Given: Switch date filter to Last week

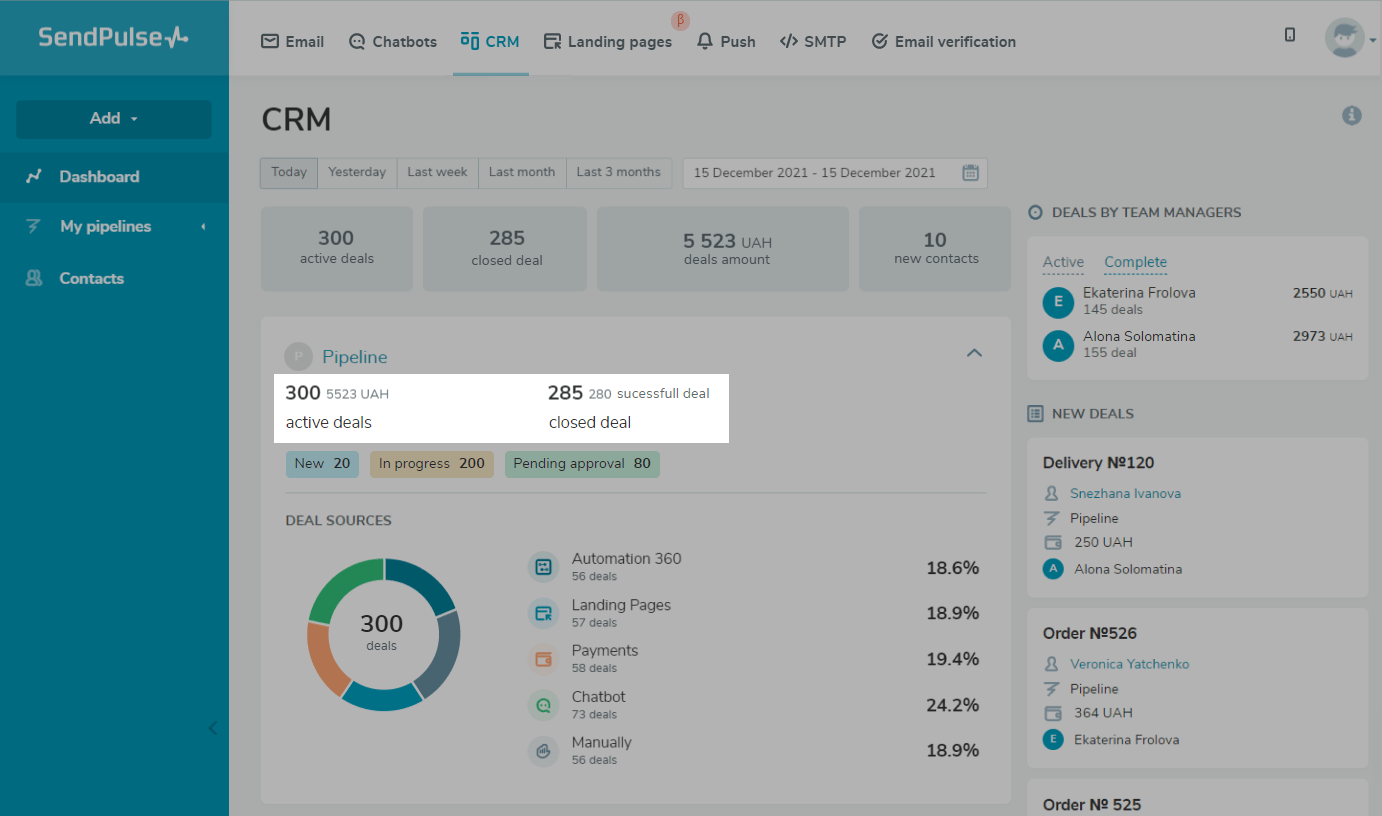Looking at the screenshot, I should point(437,172).
